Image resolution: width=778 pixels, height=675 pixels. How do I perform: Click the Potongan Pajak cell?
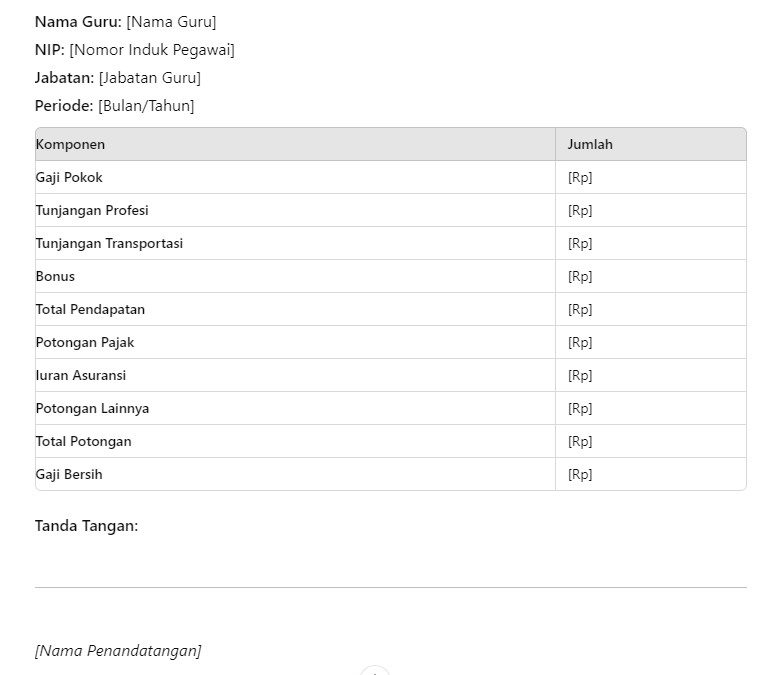[295, 342]
